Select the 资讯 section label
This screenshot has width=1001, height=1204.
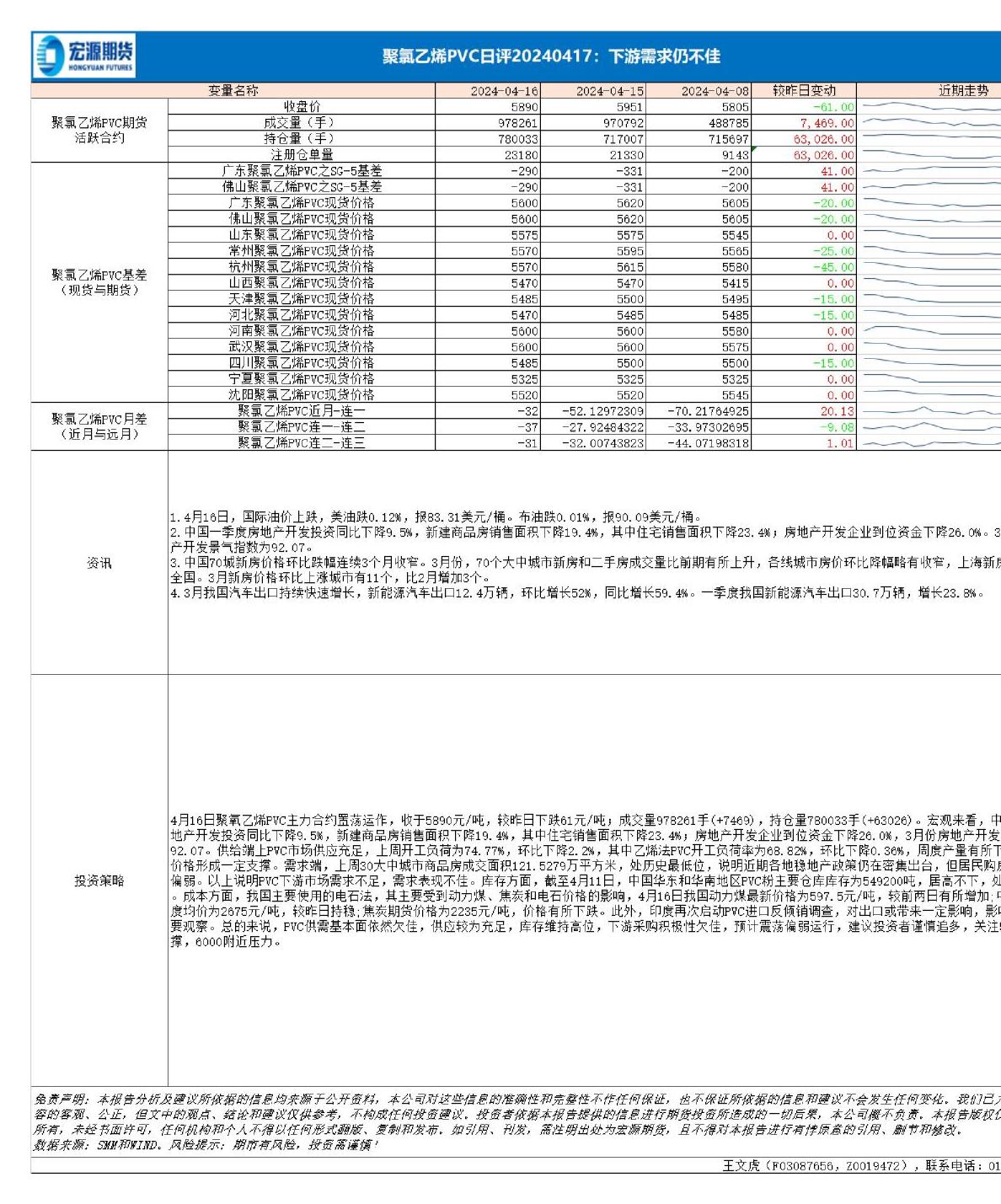[x=99, y=563]
